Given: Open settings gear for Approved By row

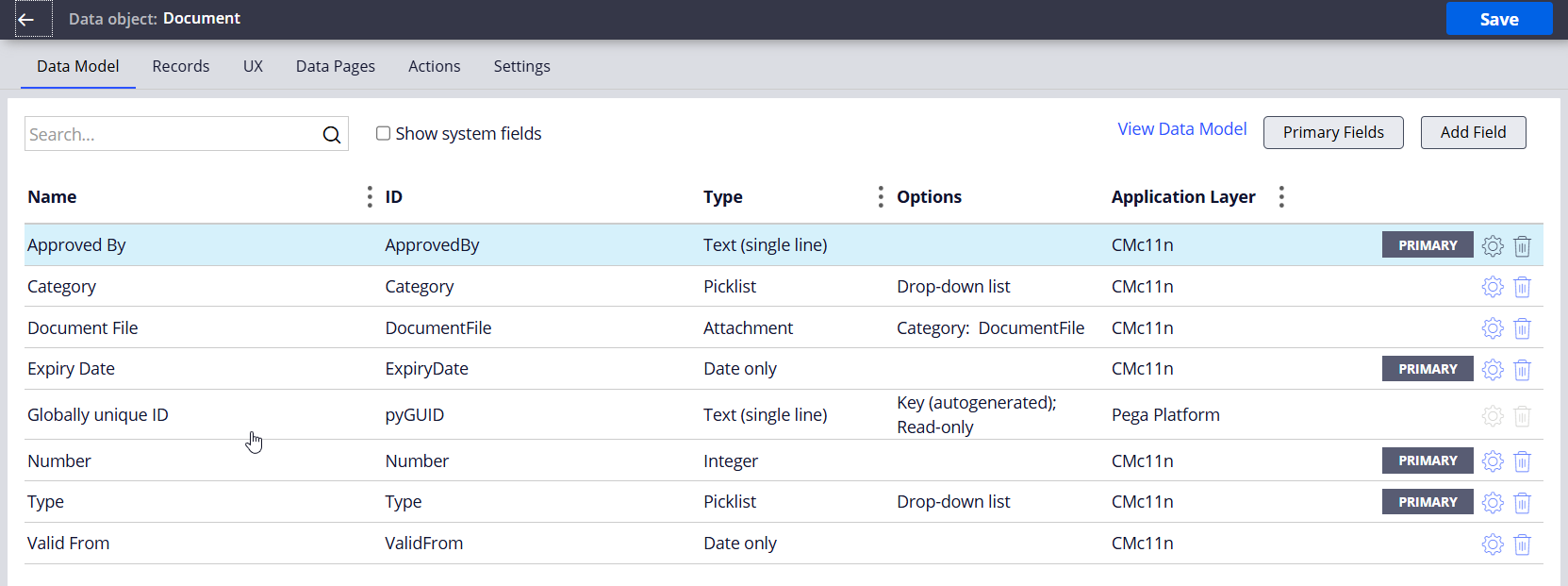Looking at the screenshot, I should [1492, 246].
